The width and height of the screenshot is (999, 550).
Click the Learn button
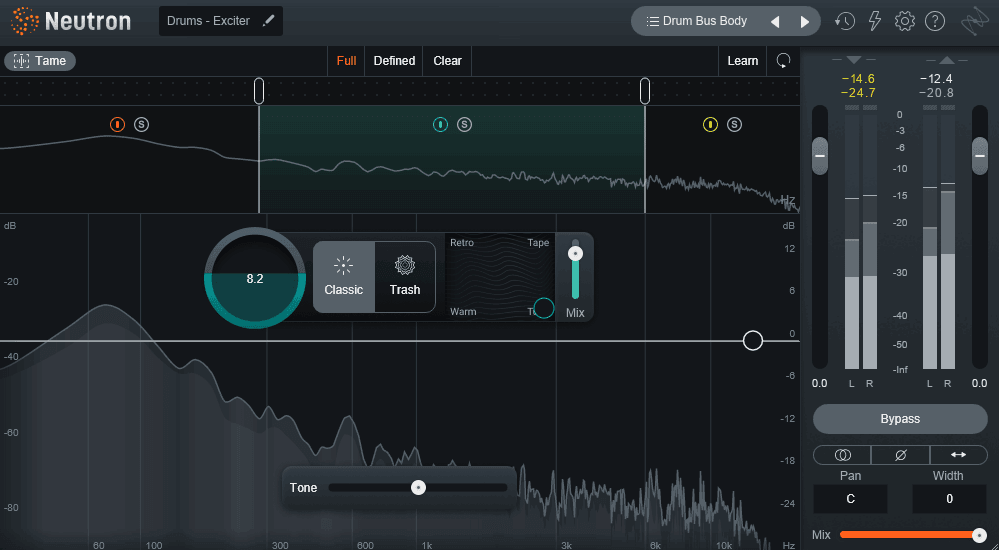743,61
